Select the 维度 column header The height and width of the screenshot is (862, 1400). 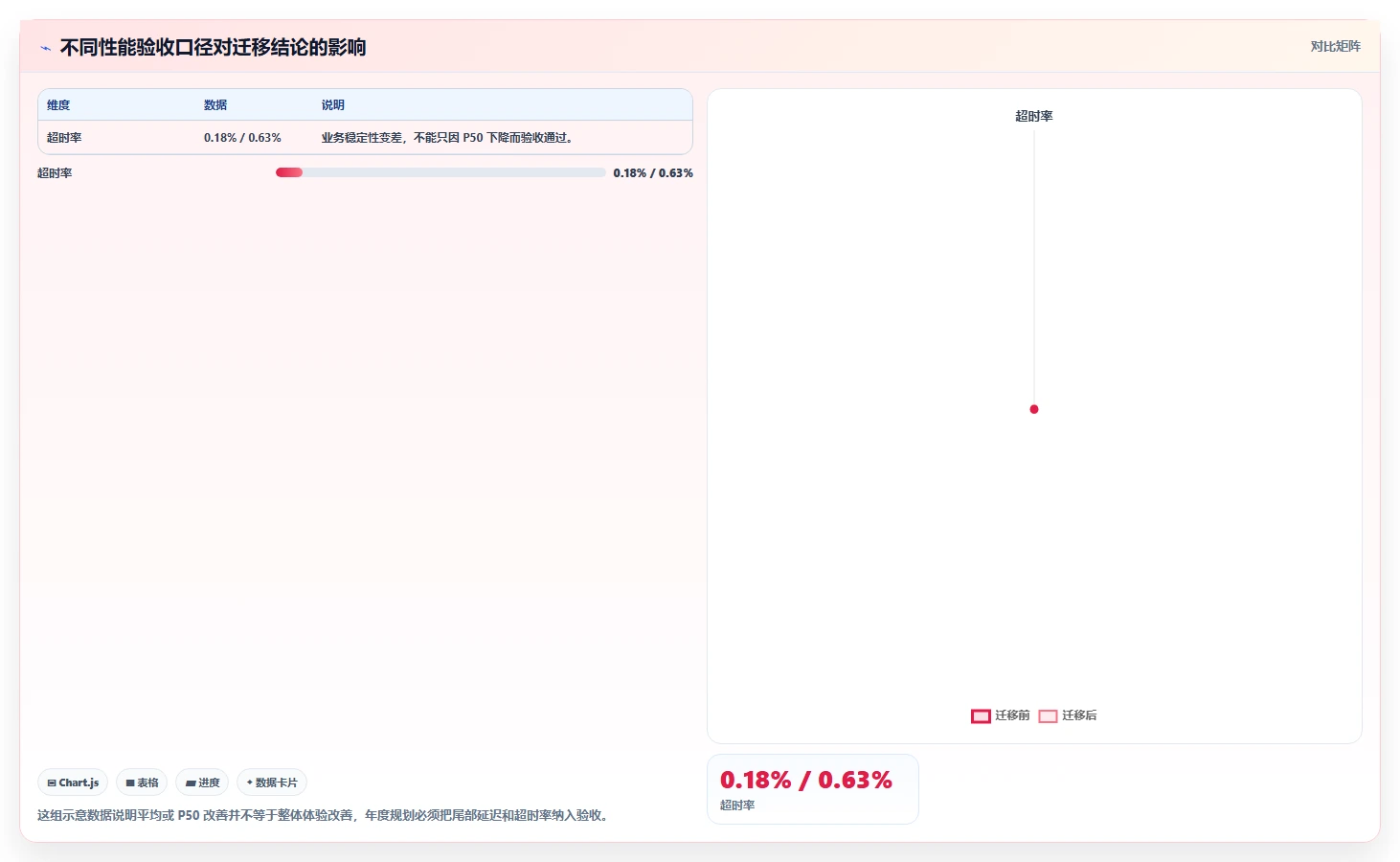point(58,105)
